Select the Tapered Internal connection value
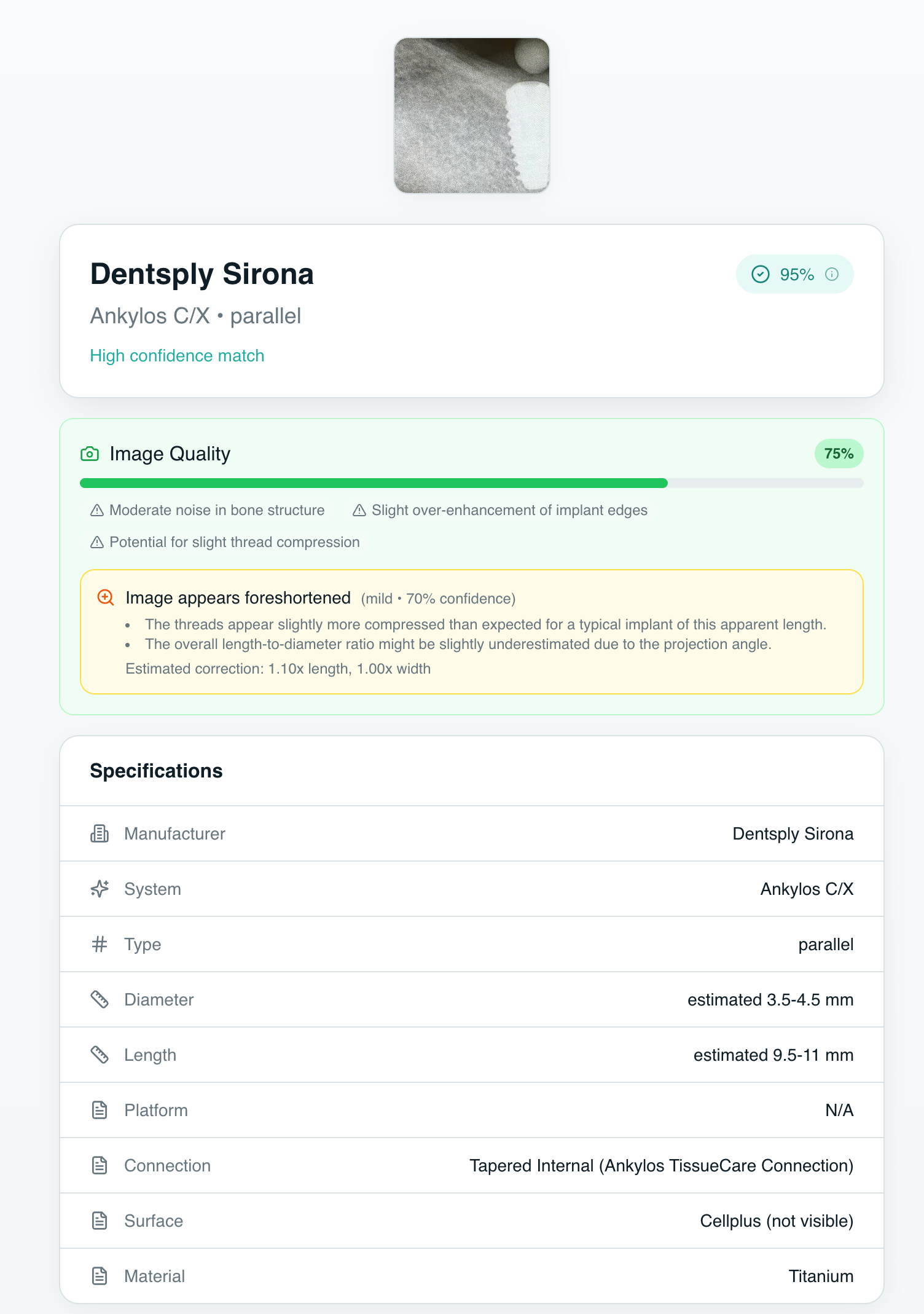This screenshot has width=924, height=1314. click(x=661, y=1165)
